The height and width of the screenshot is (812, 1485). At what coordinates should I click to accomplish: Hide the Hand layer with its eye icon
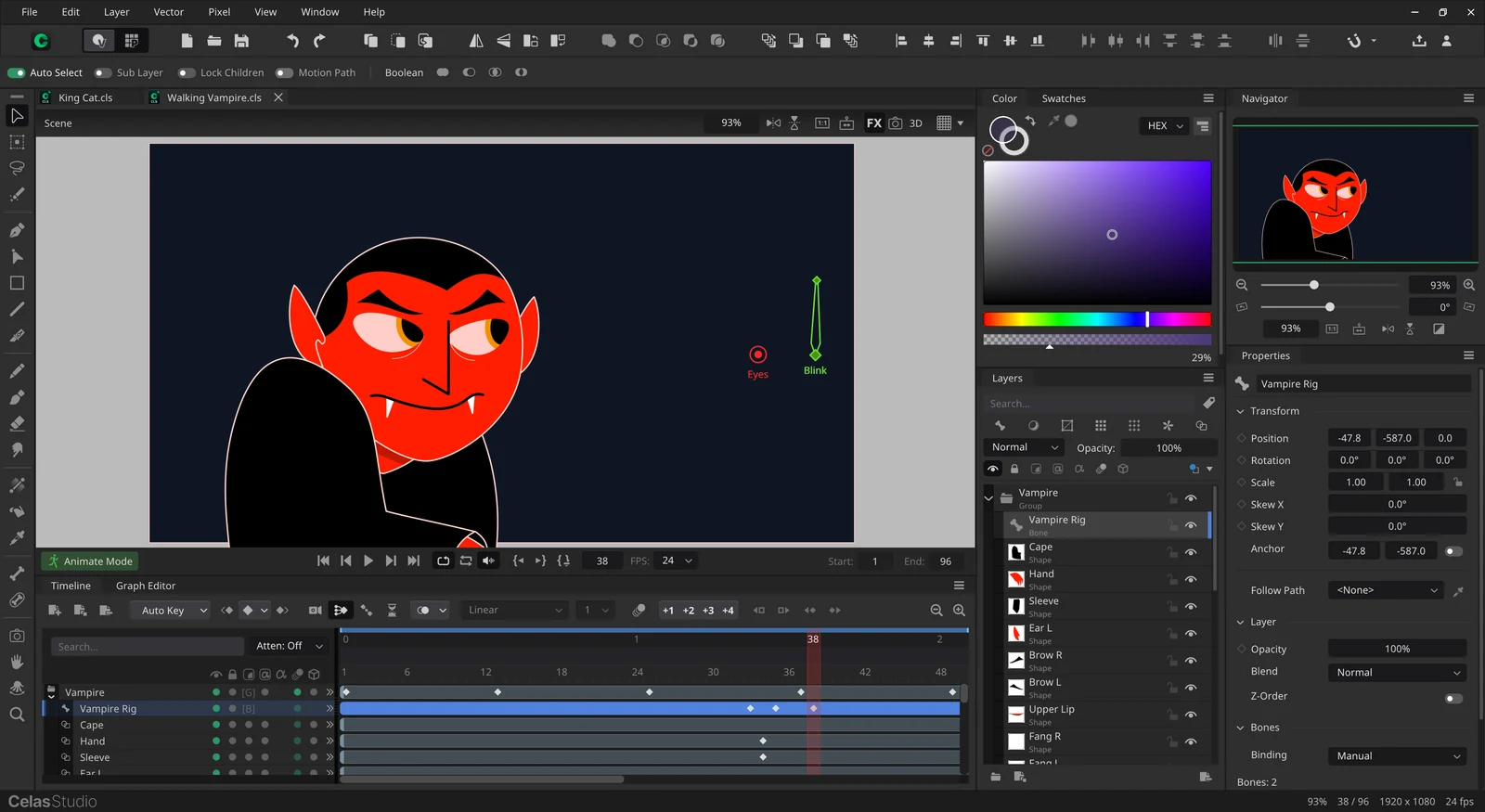(x=1191, y=579)
